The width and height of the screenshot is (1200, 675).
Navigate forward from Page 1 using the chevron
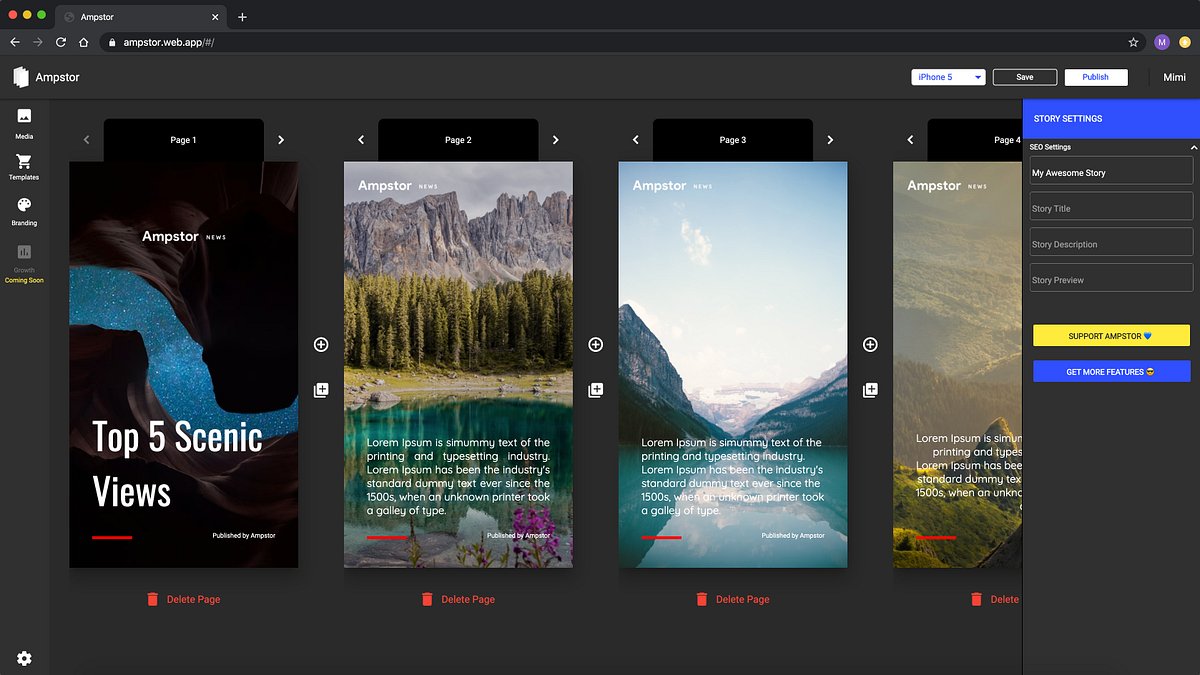(x=280, y=140)
